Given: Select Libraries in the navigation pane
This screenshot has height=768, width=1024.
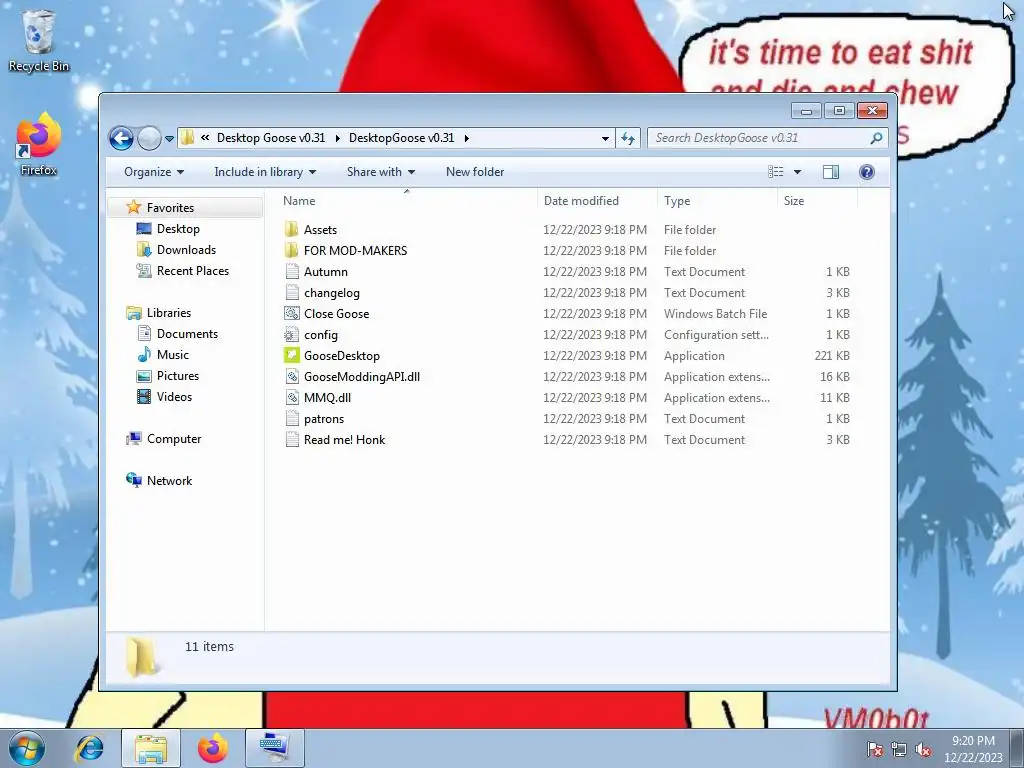Looking at the screenshot, I should coord(168,313).
